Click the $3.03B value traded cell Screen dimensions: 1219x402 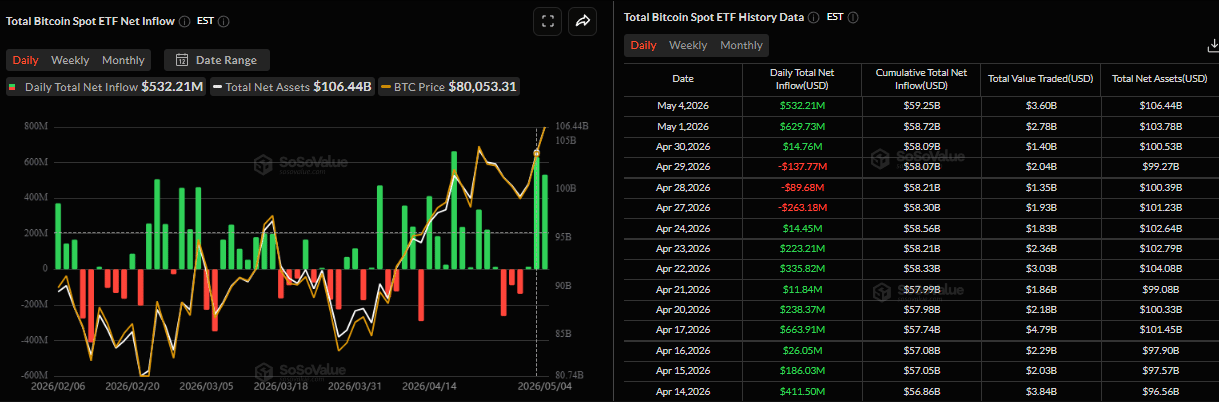point(1041,270)
